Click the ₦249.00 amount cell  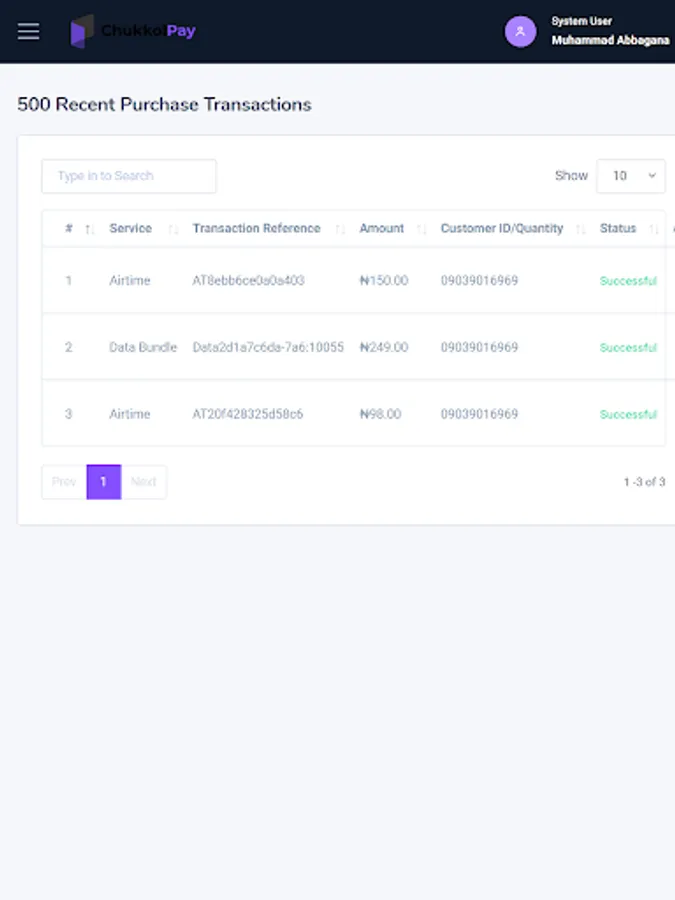coord(383,347)
